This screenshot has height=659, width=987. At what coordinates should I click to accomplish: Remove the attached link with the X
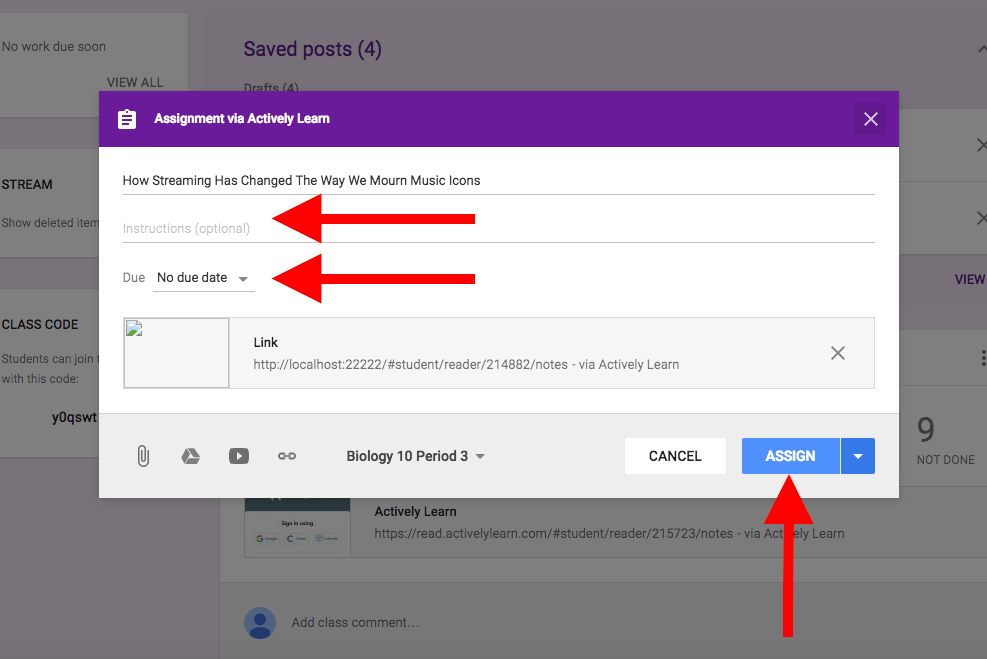pyautogui.click(x=838, y=353)
